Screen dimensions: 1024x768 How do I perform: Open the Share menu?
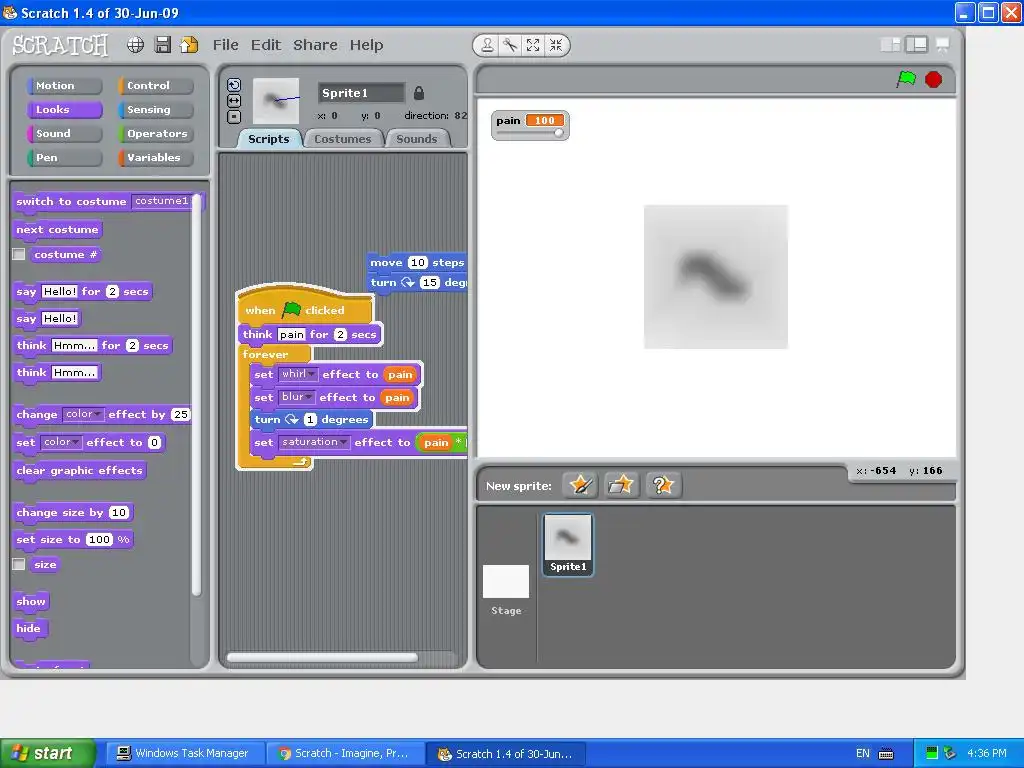(x=315, y=45)
